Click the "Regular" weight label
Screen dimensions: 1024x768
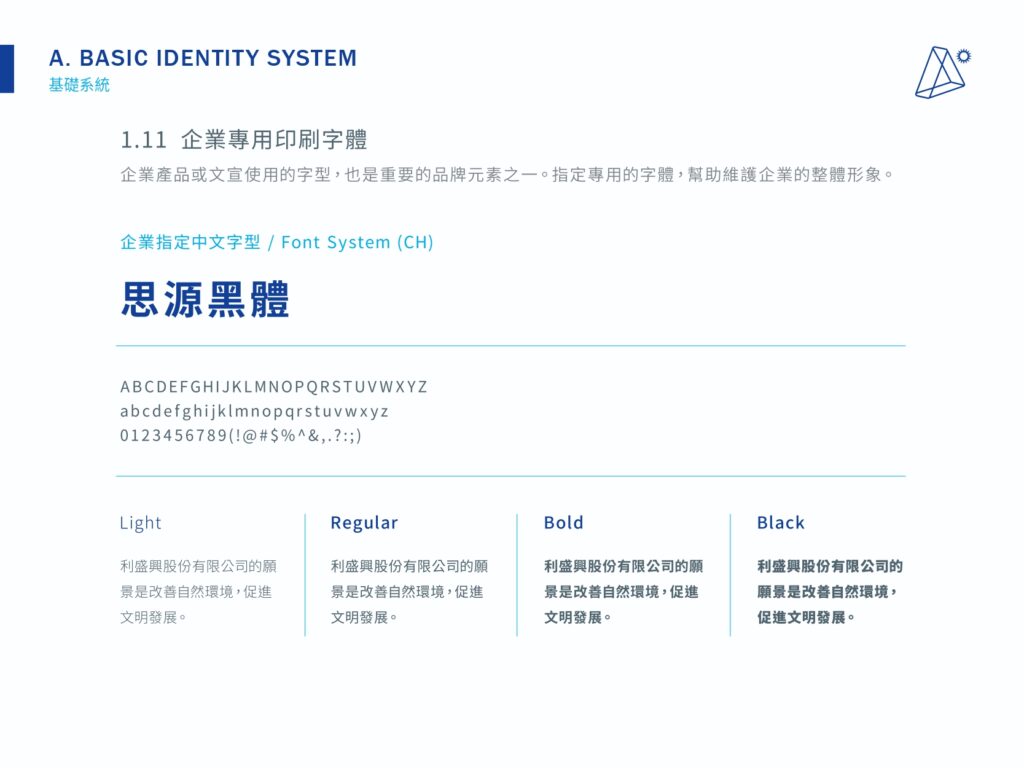click(x=364, y=523)
